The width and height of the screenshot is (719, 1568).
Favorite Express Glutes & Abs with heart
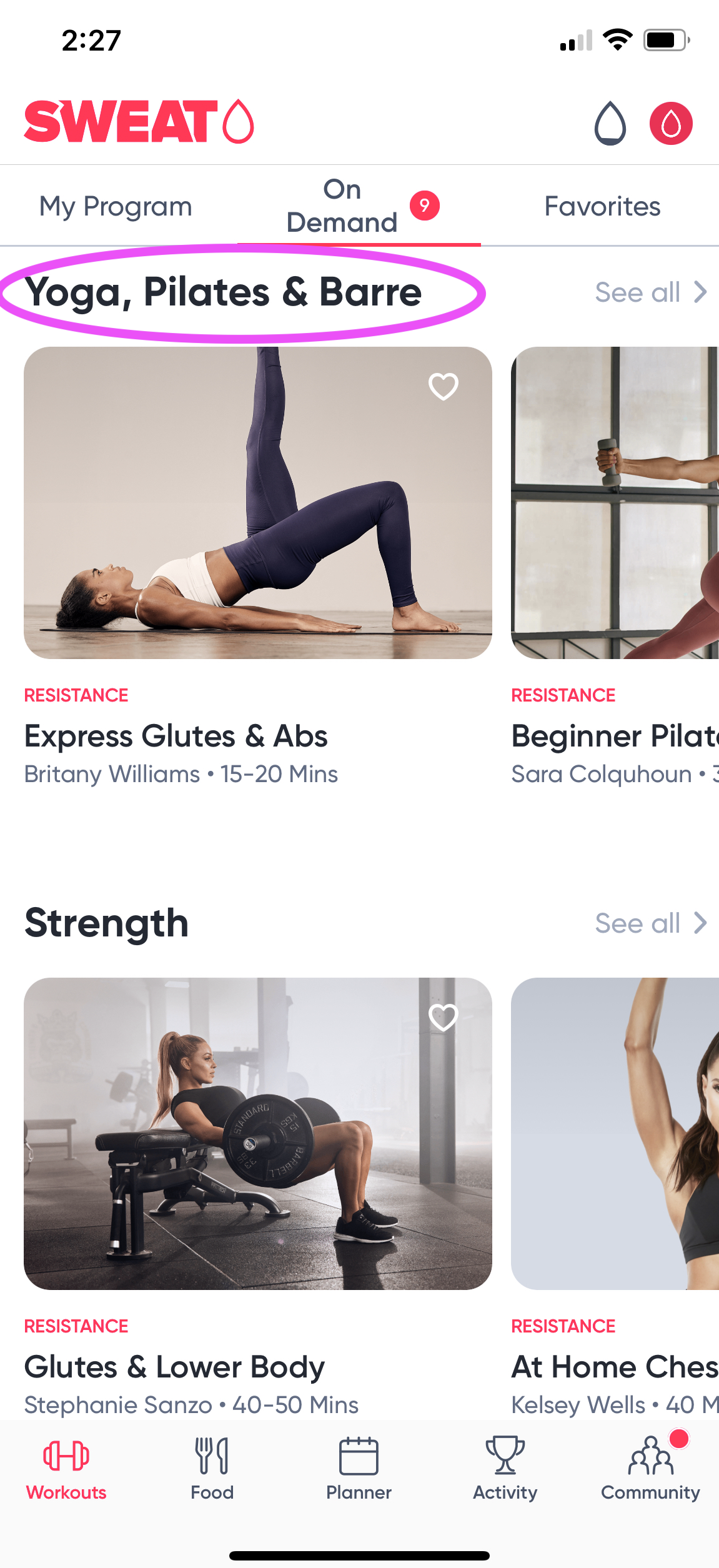tap(444, 386)
